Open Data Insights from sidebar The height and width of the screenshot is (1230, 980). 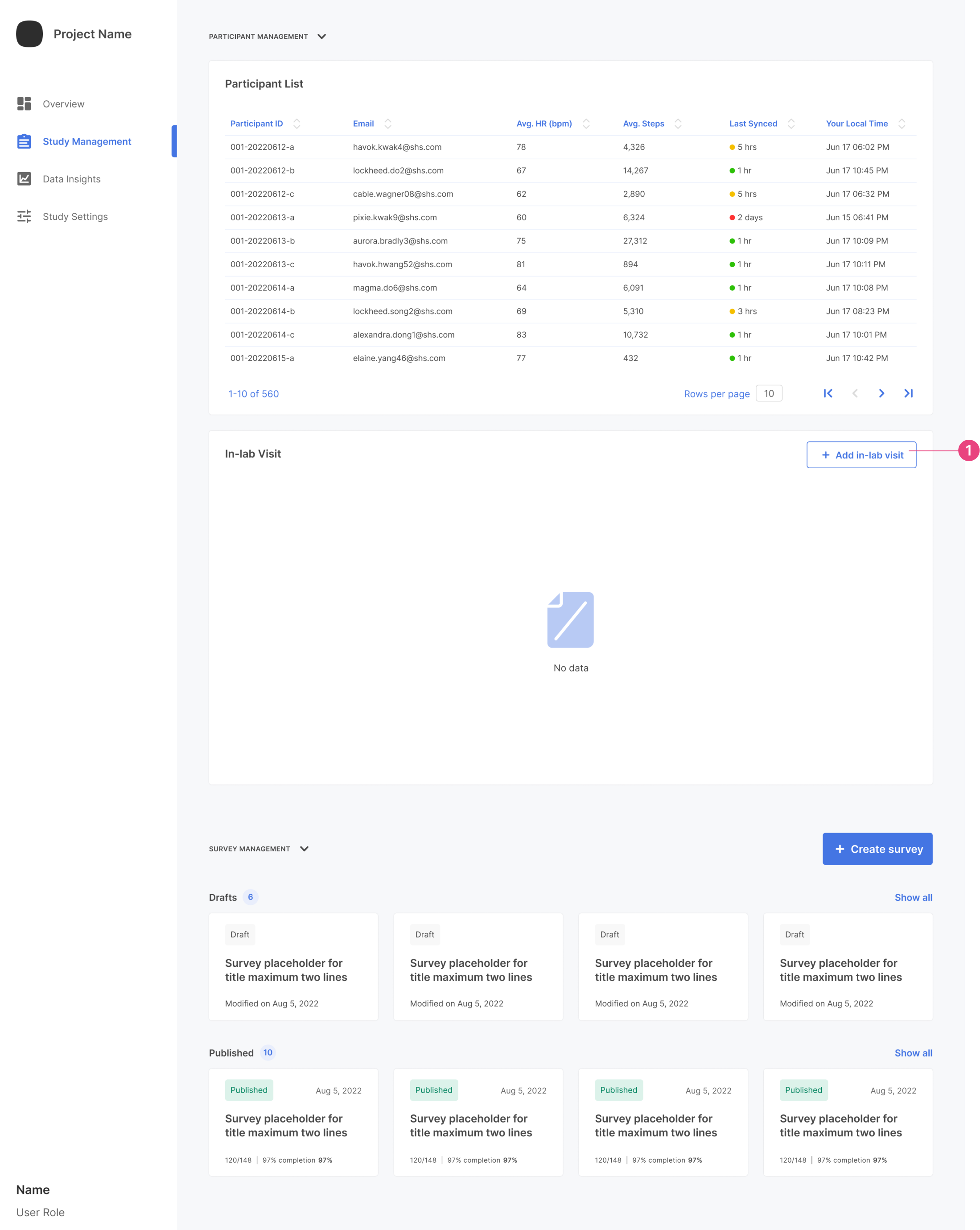[71, 179]
